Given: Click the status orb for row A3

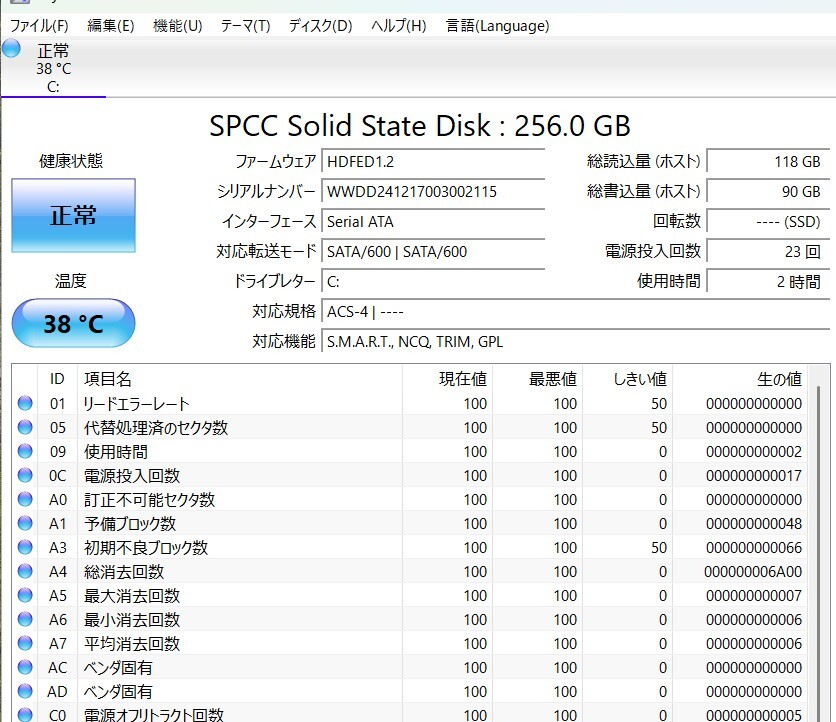Looking at the screenshot, I should 25,548.
